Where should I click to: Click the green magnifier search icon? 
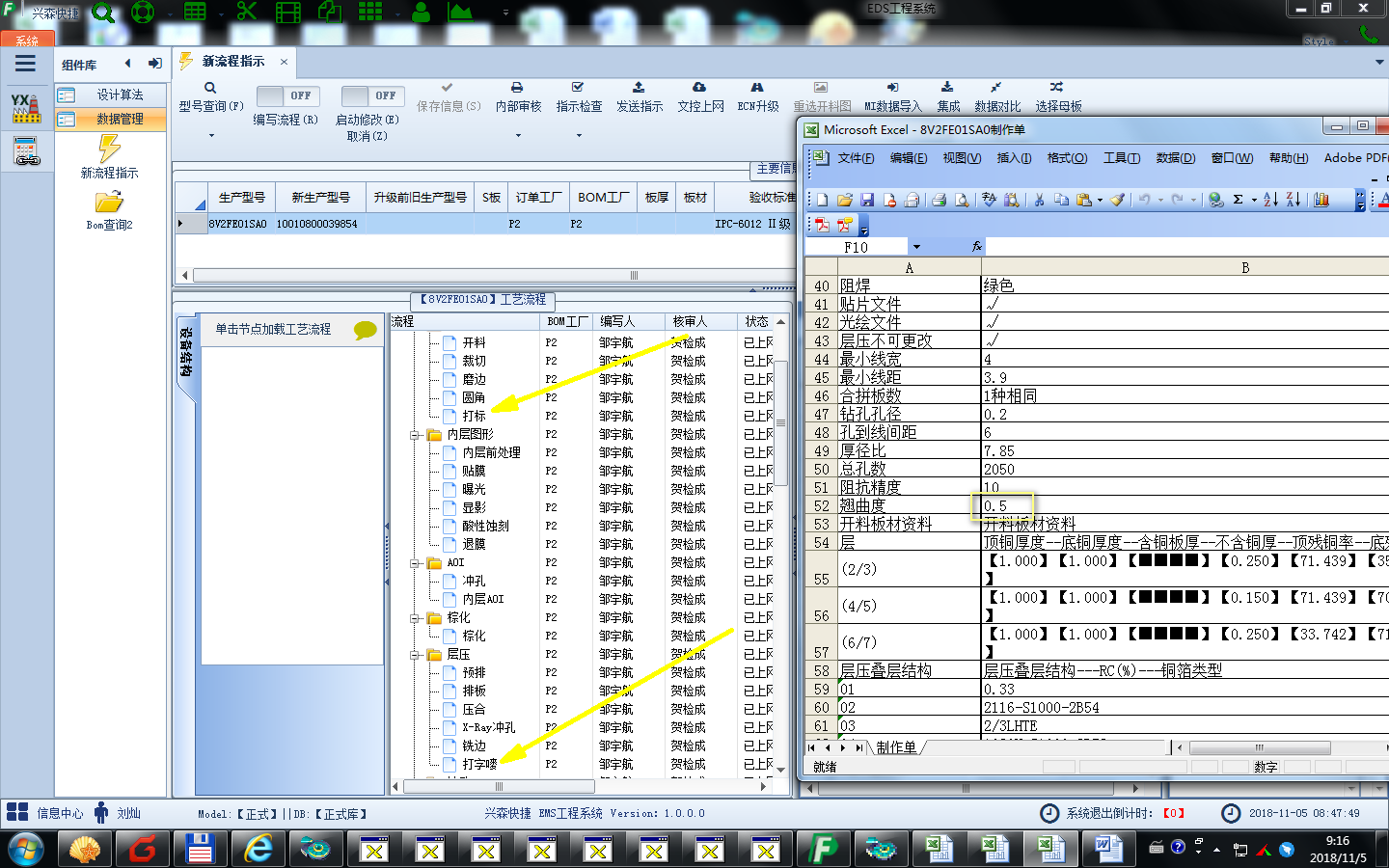coord(102,13)
